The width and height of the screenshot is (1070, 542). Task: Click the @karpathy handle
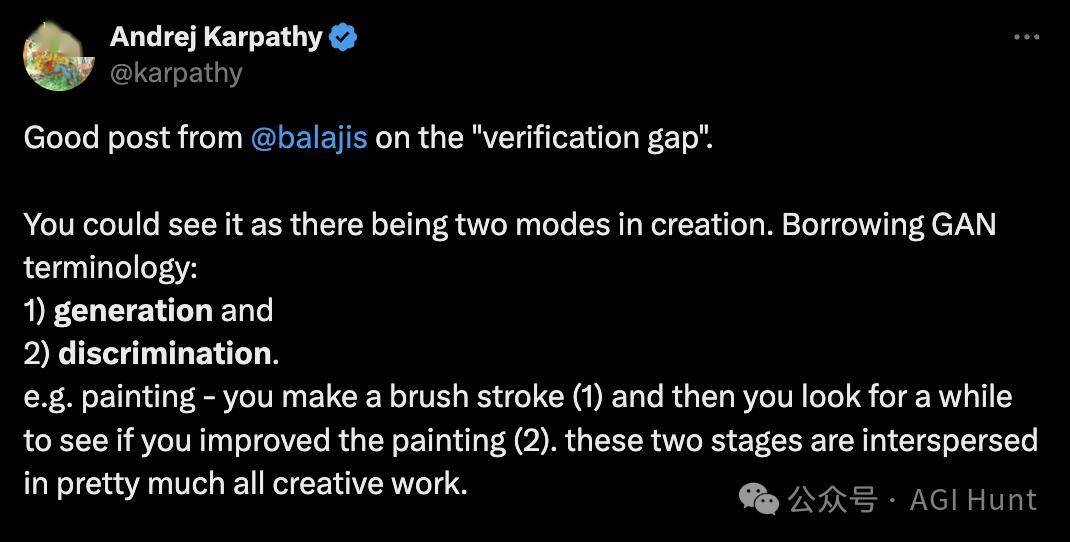coord(176,72)
